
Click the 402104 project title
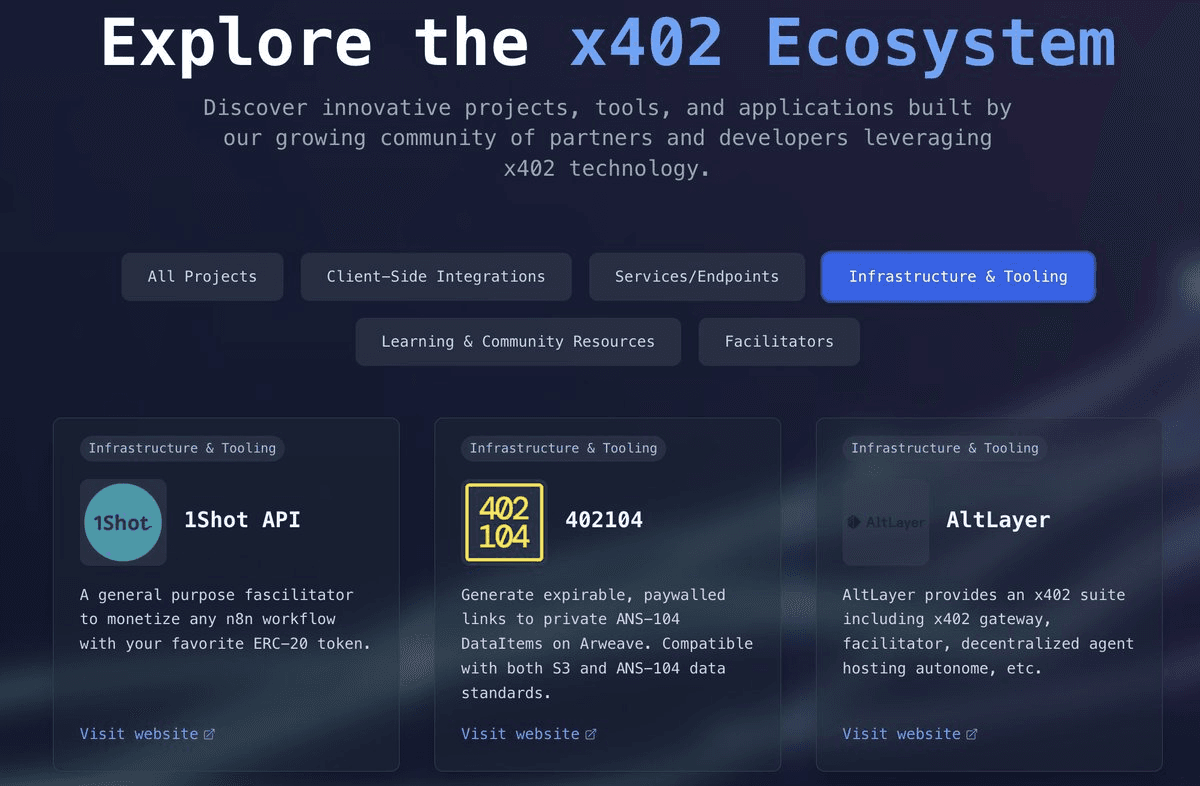click(x=604, y=520)
